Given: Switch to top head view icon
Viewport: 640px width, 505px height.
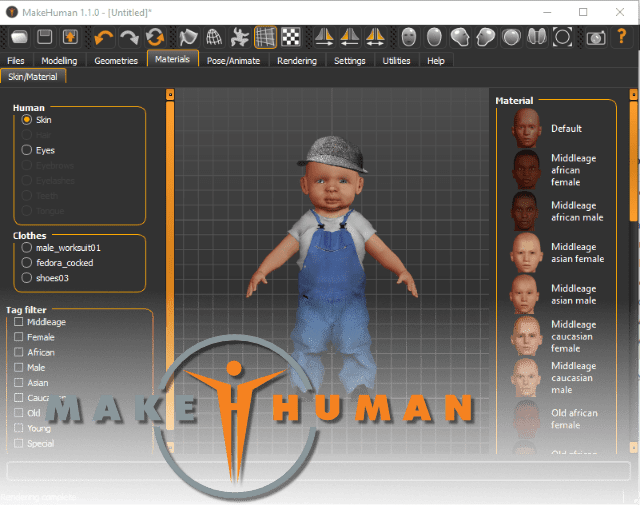Looking at the screenshot, I should pyautogui.click(x=511, y=38).
